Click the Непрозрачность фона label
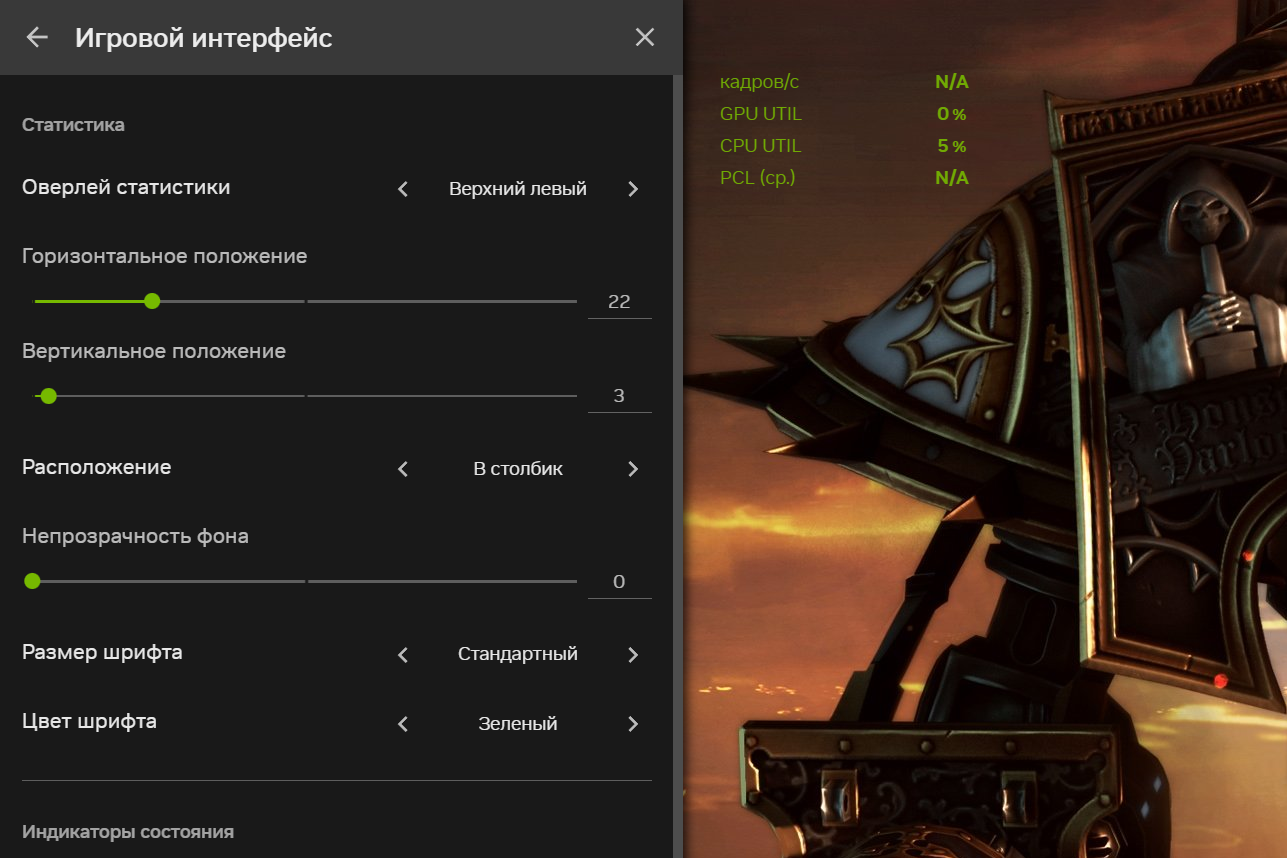Viewport: 1287px width, 858px height. [x=135, y=536]
